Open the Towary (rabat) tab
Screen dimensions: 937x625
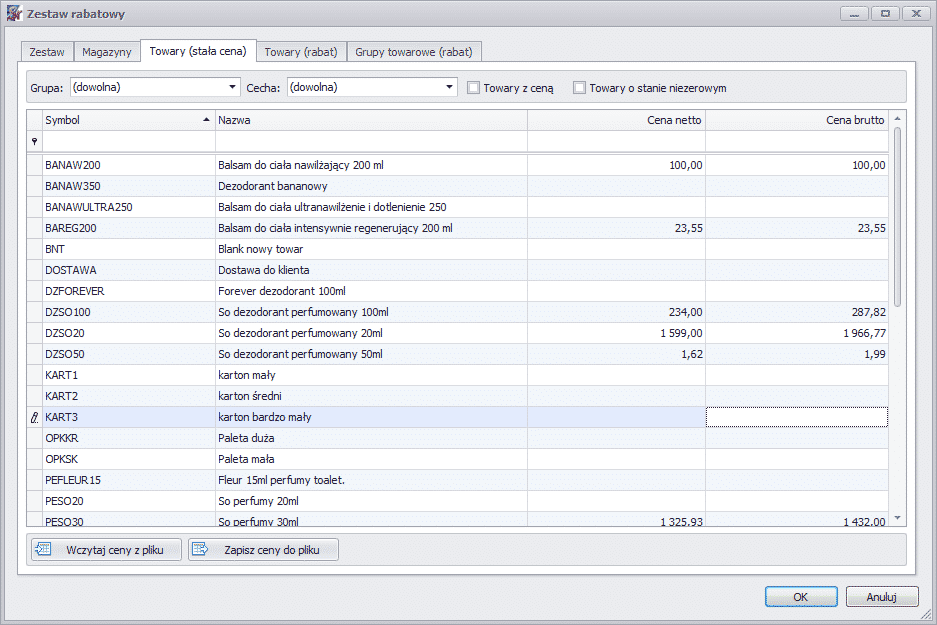[x=301, y=52]
